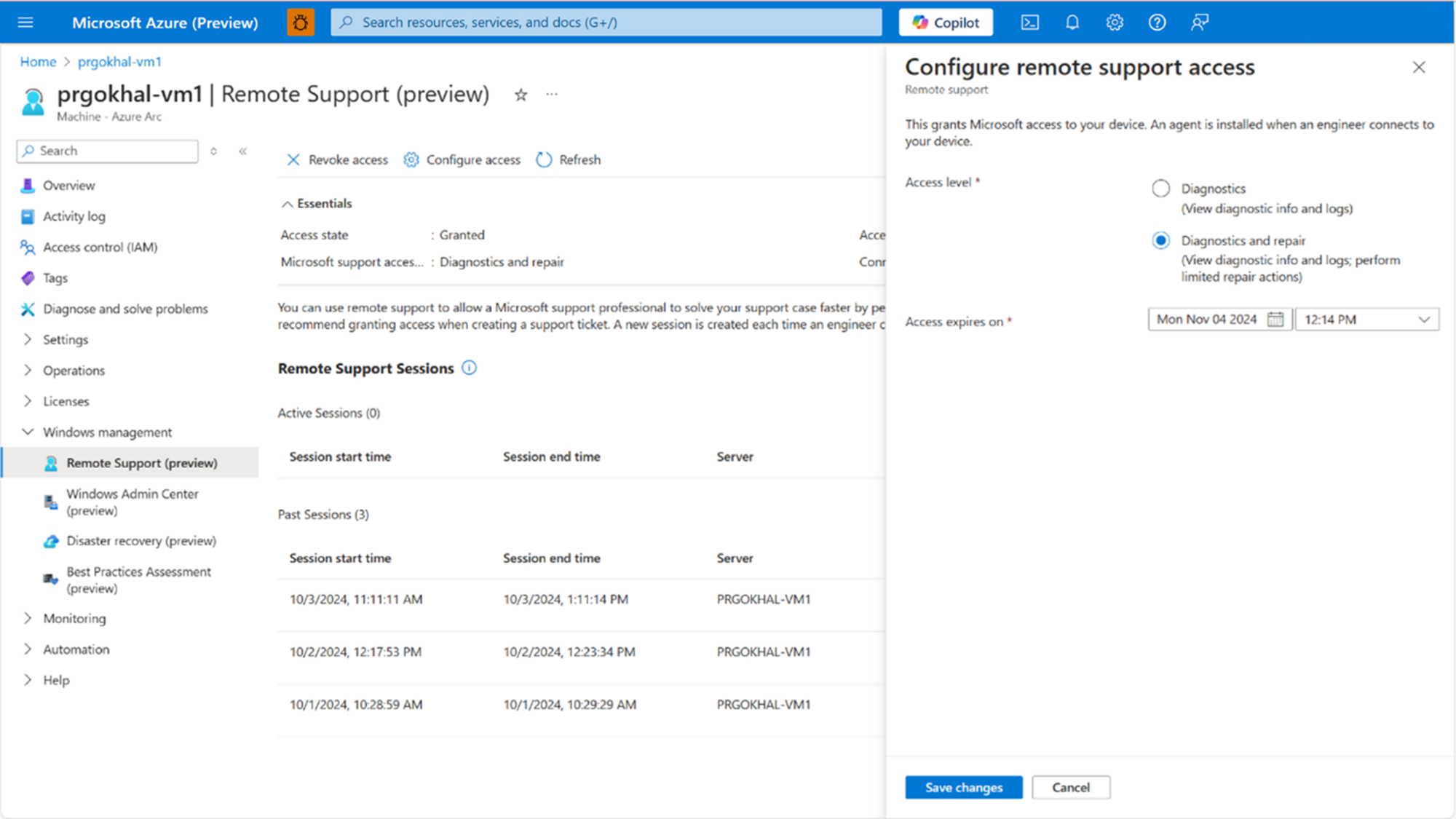This screenshot has height=819, width=1456.
Task: Expand the Monitoring section
Action: pyautogui.click(x=28, y=618)
